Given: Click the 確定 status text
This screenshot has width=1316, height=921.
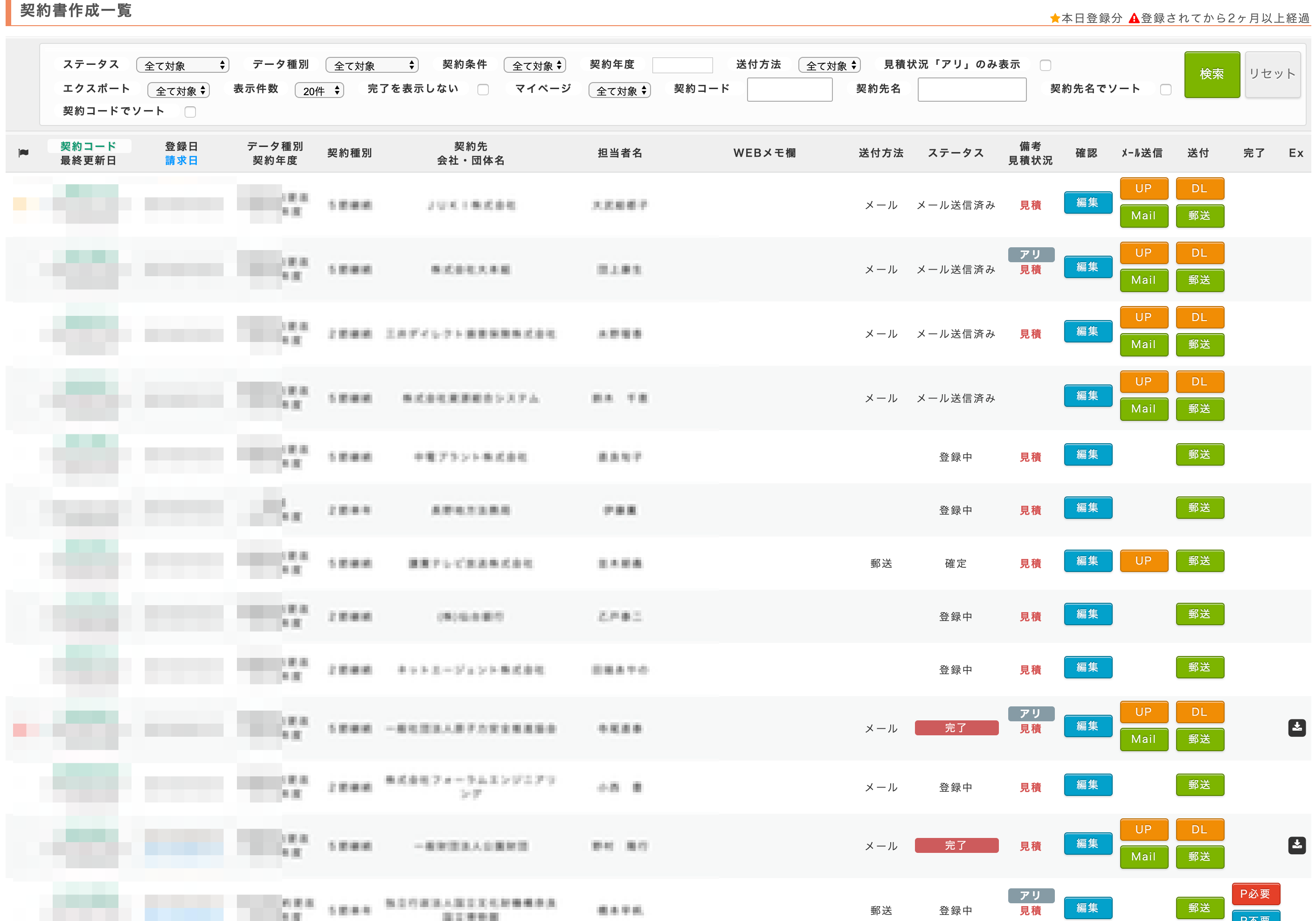Looking at the screenshot, I should (956, 564).
